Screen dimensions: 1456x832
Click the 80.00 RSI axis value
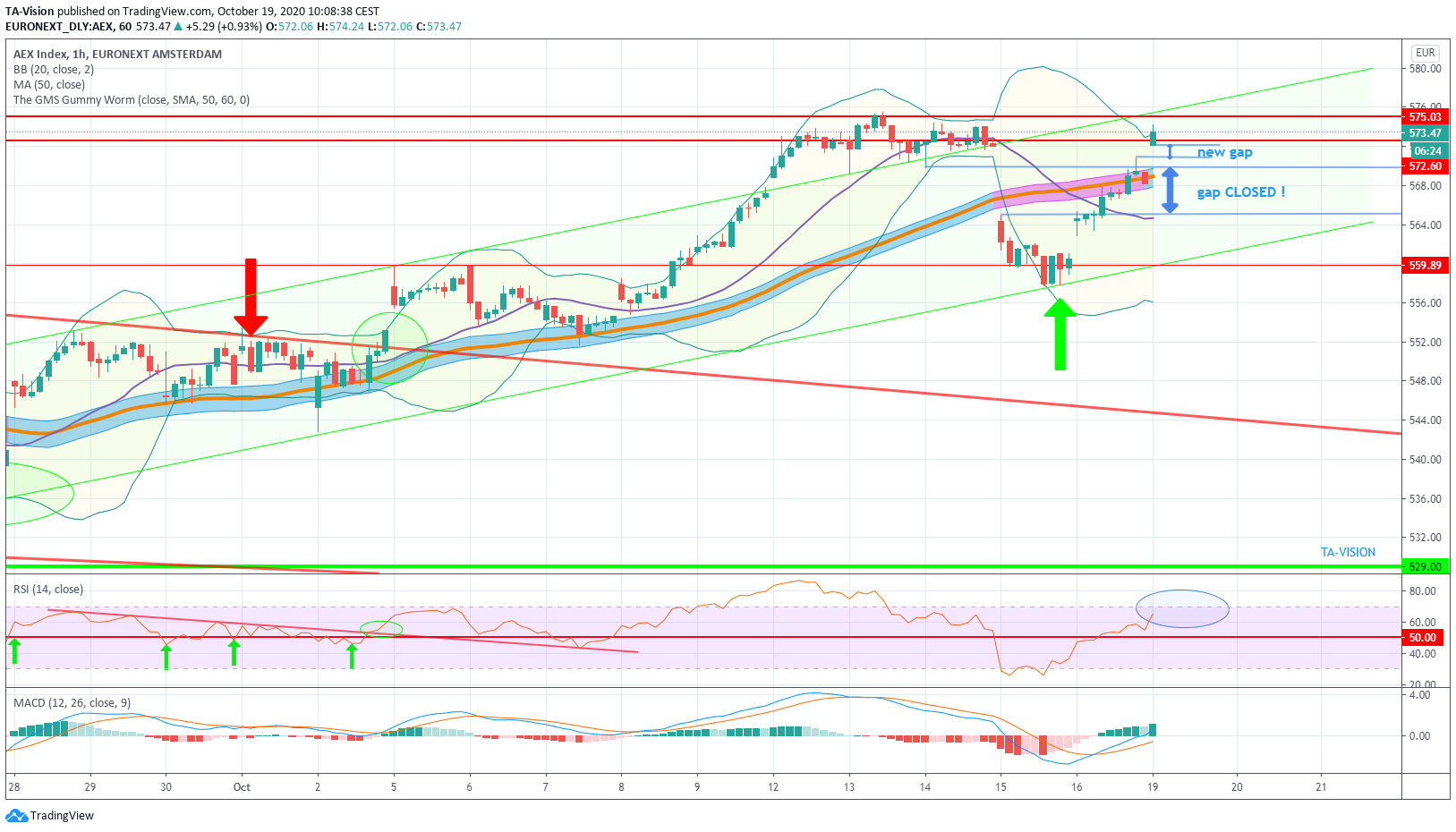(x=1423, y=590)
